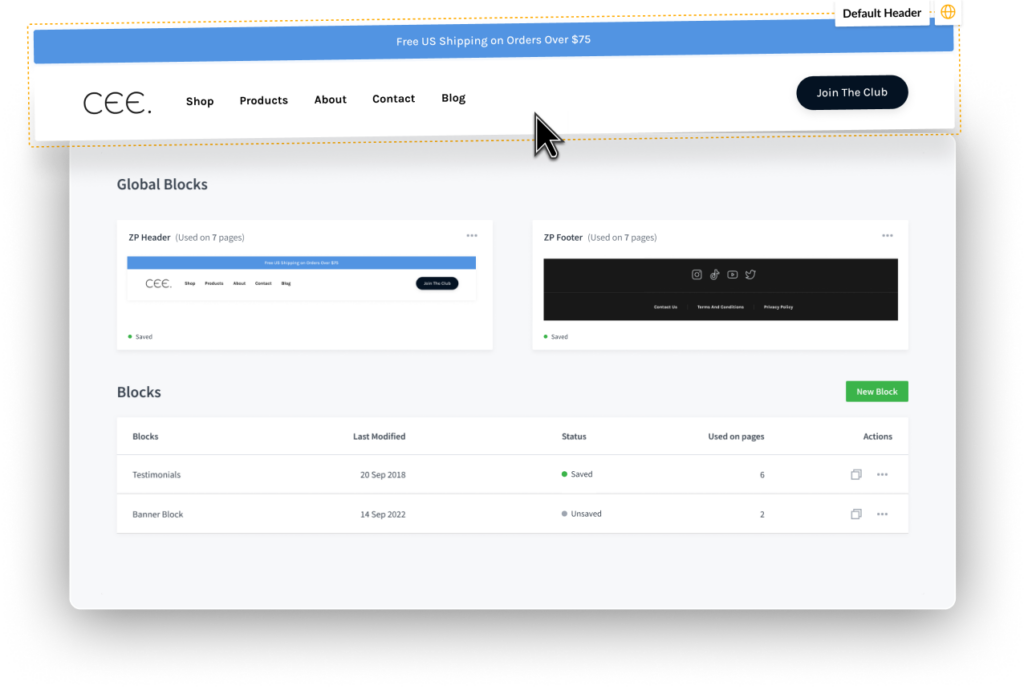The height and width of the screenshot is (687, 1024).
Task: Select the Banner Block name
Action: [x=157, y=514]
